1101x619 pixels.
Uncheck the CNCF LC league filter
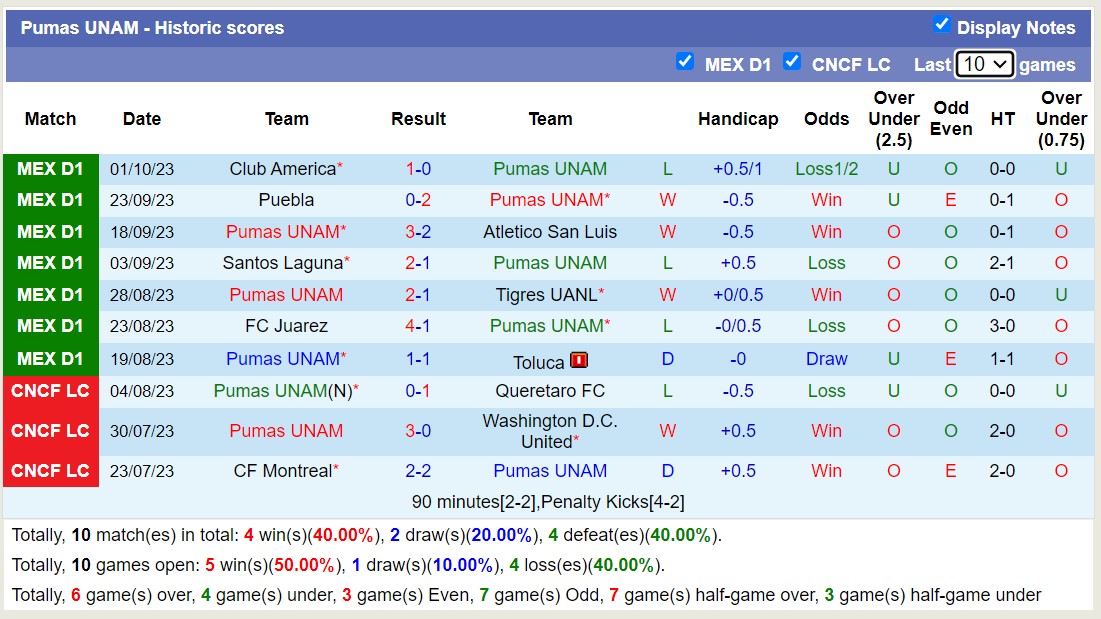click(792, 61)
